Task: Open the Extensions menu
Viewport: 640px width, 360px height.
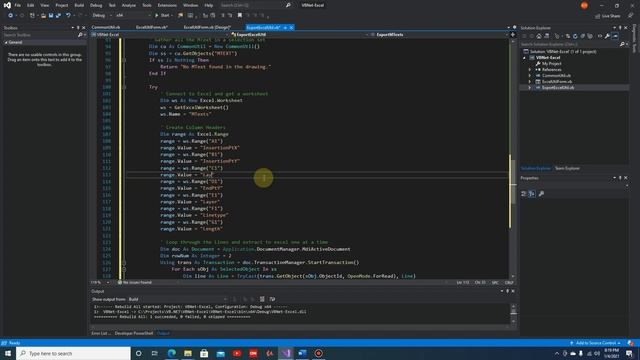Action: pos(167,5)
